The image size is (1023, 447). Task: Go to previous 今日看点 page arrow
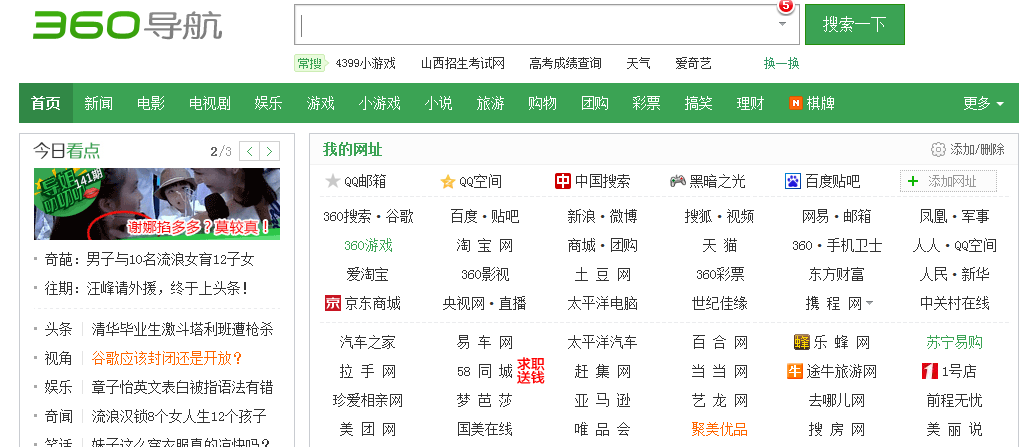coord(249,151)
